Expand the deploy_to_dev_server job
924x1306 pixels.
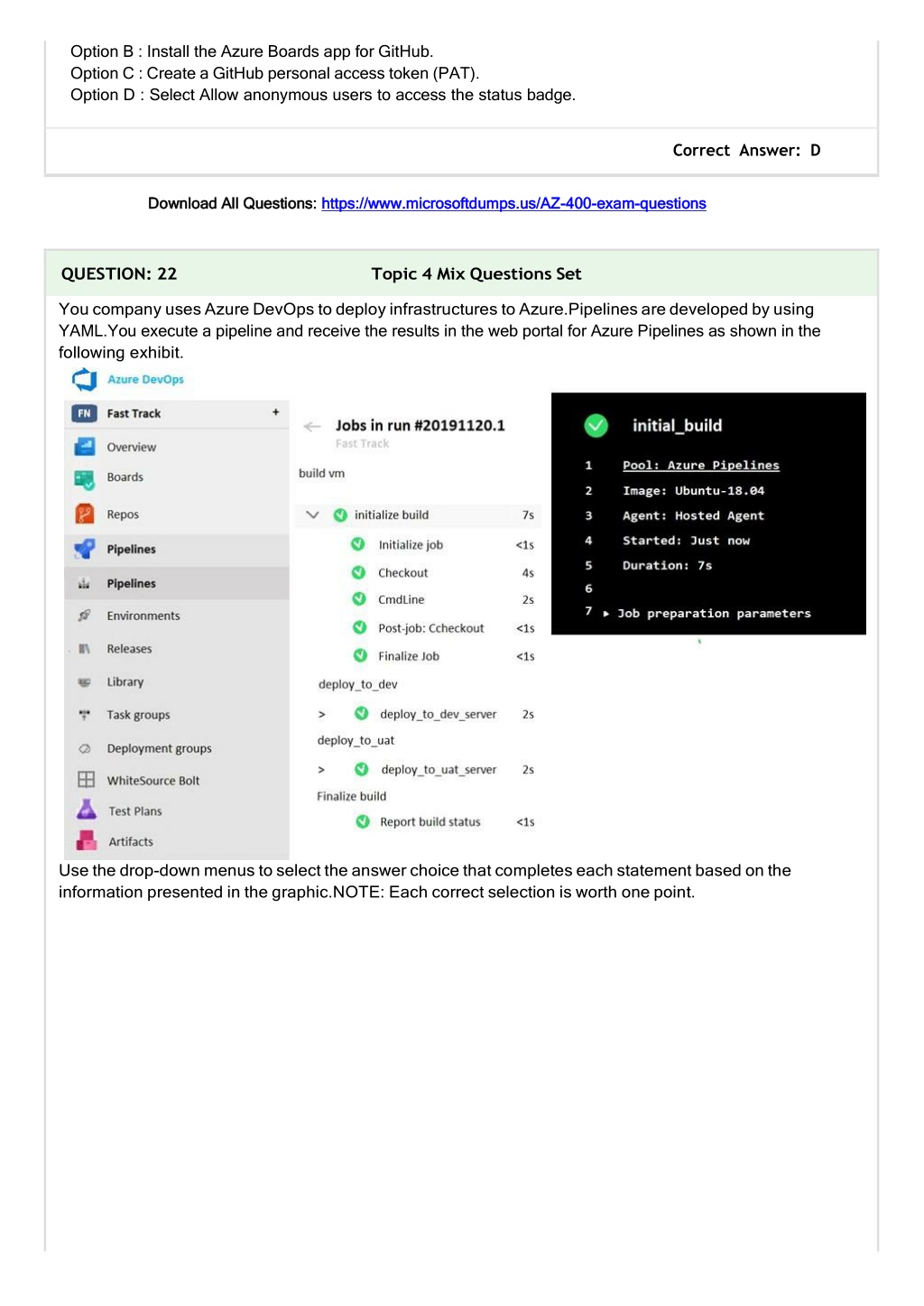(x=321, y=714)
